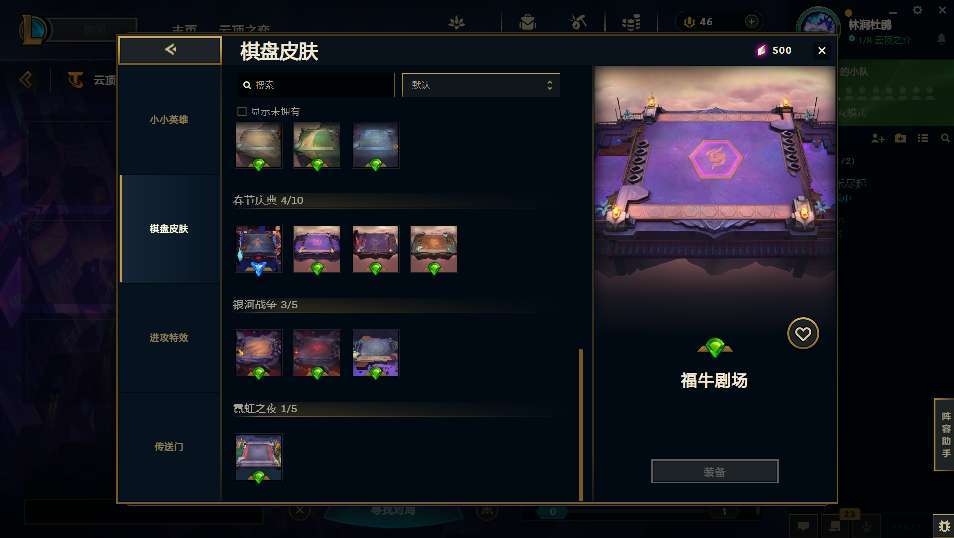The height and width of the screenshot is (538, 954).
Task: Open the settings gear at top right
Action: coord(917,10)
